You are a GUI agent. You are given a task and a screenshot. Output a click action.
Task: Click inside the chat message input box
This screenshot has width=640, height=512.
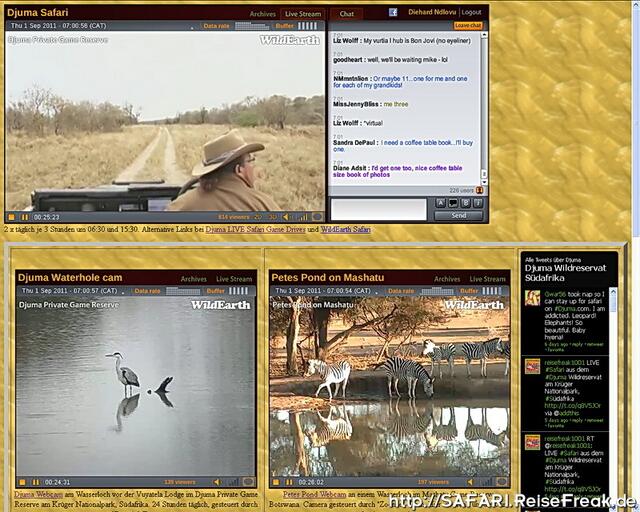coord(379,209)
